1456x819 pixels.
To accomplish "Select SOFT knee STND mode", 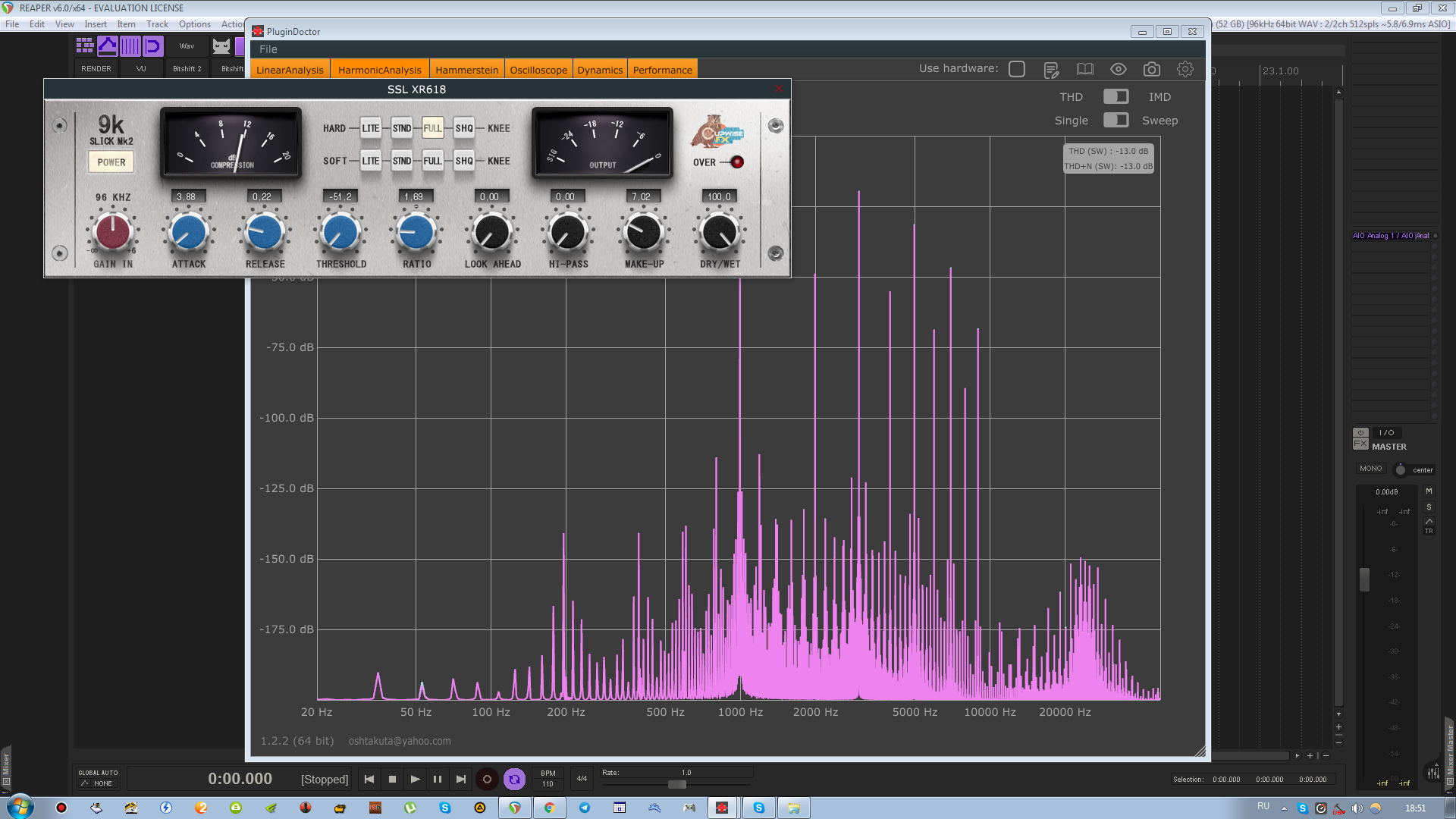I will point(402,161).
